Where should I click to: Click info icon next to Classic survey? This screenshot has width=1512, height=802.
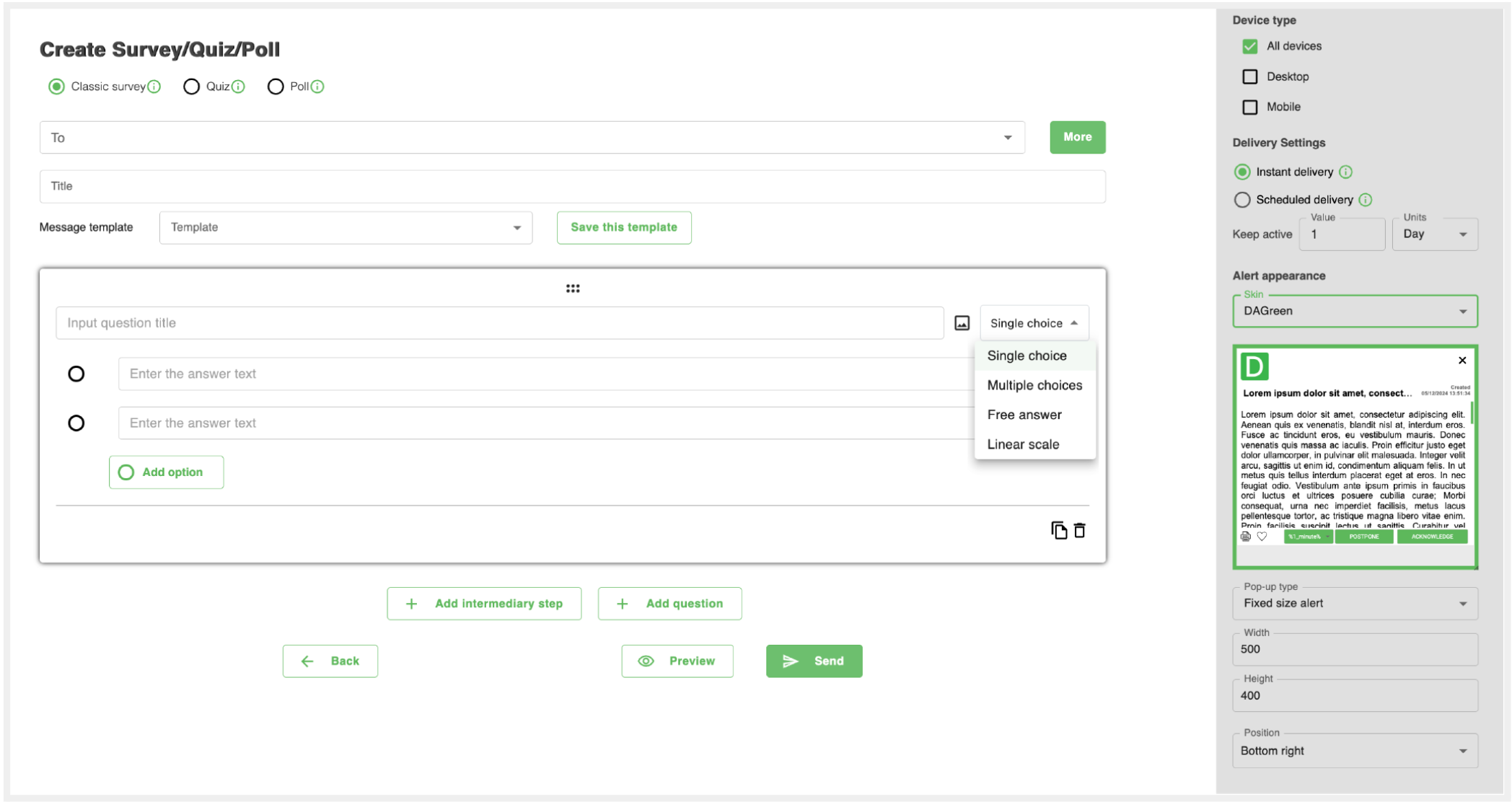154,87
